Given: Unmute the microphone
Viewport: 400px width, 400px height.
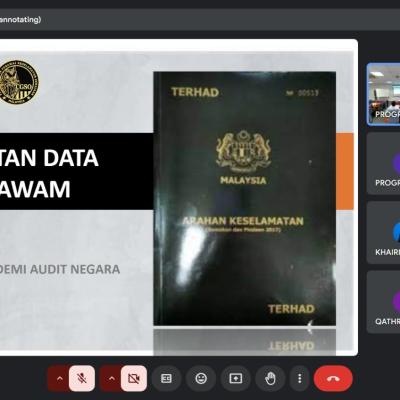Looking at the screenshot, I should click(x=82, y=378).
